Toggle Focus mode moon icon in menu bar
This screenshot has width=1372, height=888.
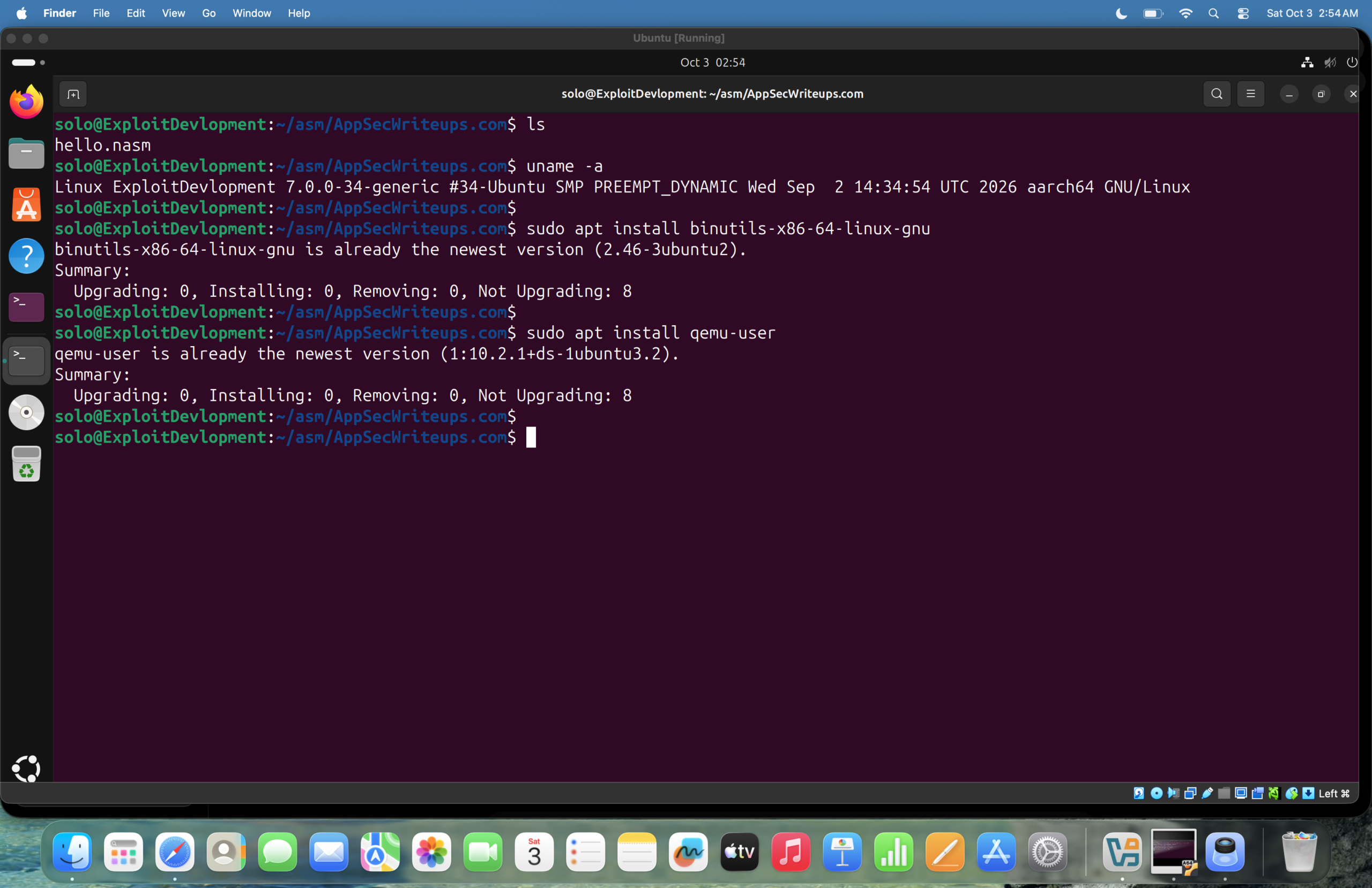tap(1121, 13)
